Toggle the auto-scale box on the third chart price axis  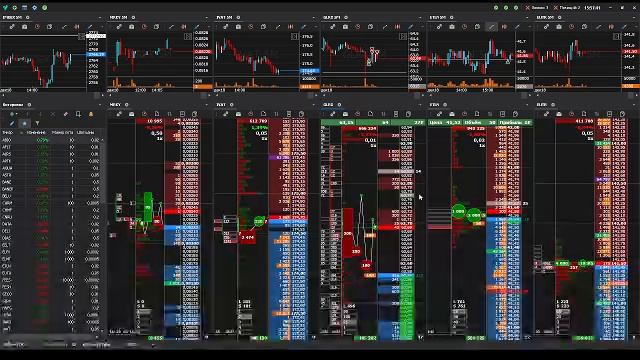coord(295,37)
